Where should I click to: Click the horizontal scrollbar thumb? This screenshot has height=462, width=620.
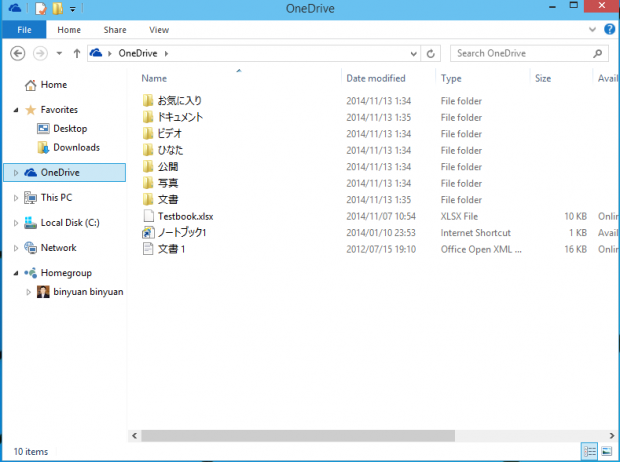tap(298, 436)
